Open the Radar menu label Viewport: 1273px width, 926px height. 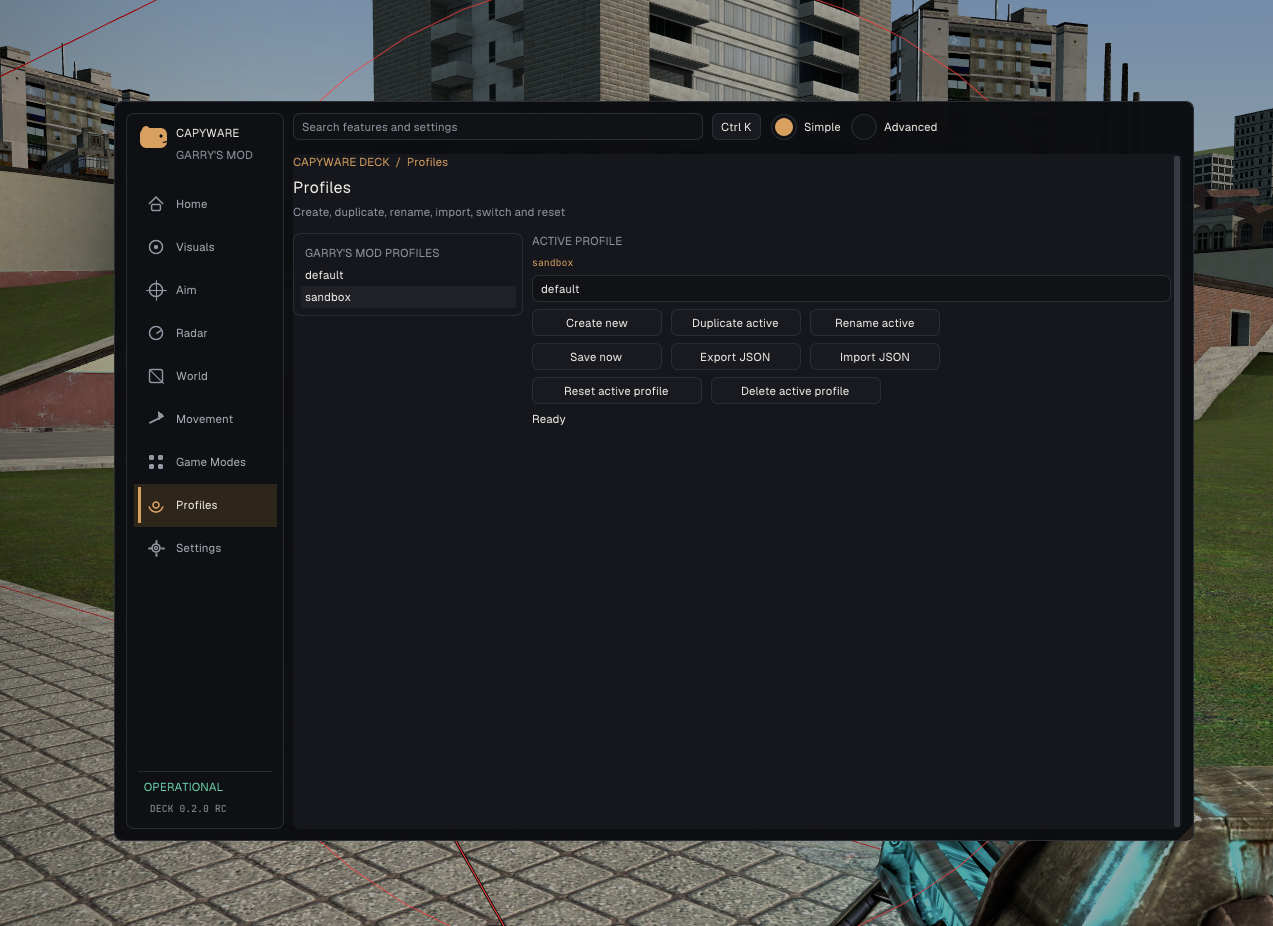point(191,333)
